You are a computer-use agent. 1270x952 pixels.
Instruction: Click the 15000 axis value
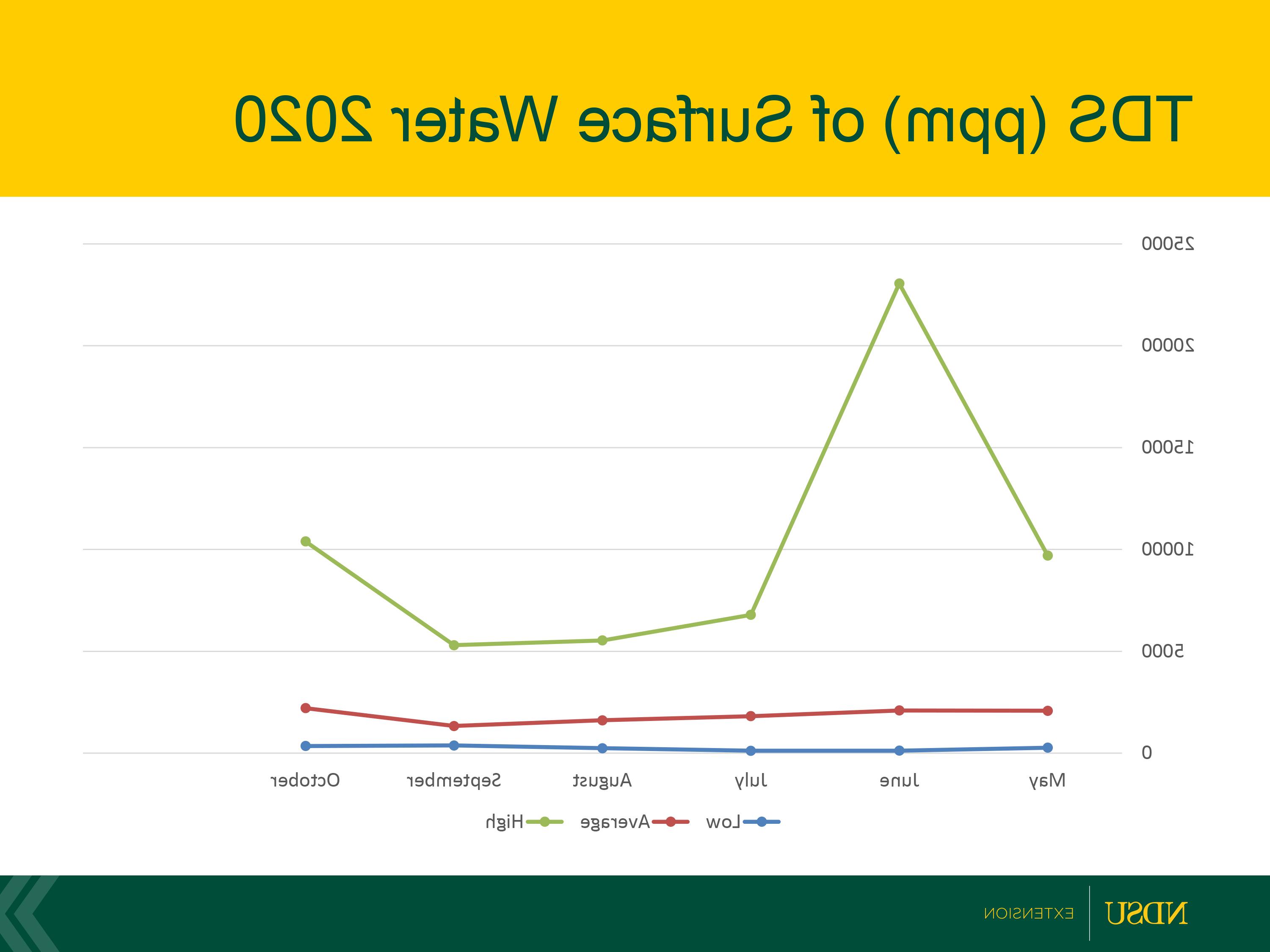click(1168, 447)
